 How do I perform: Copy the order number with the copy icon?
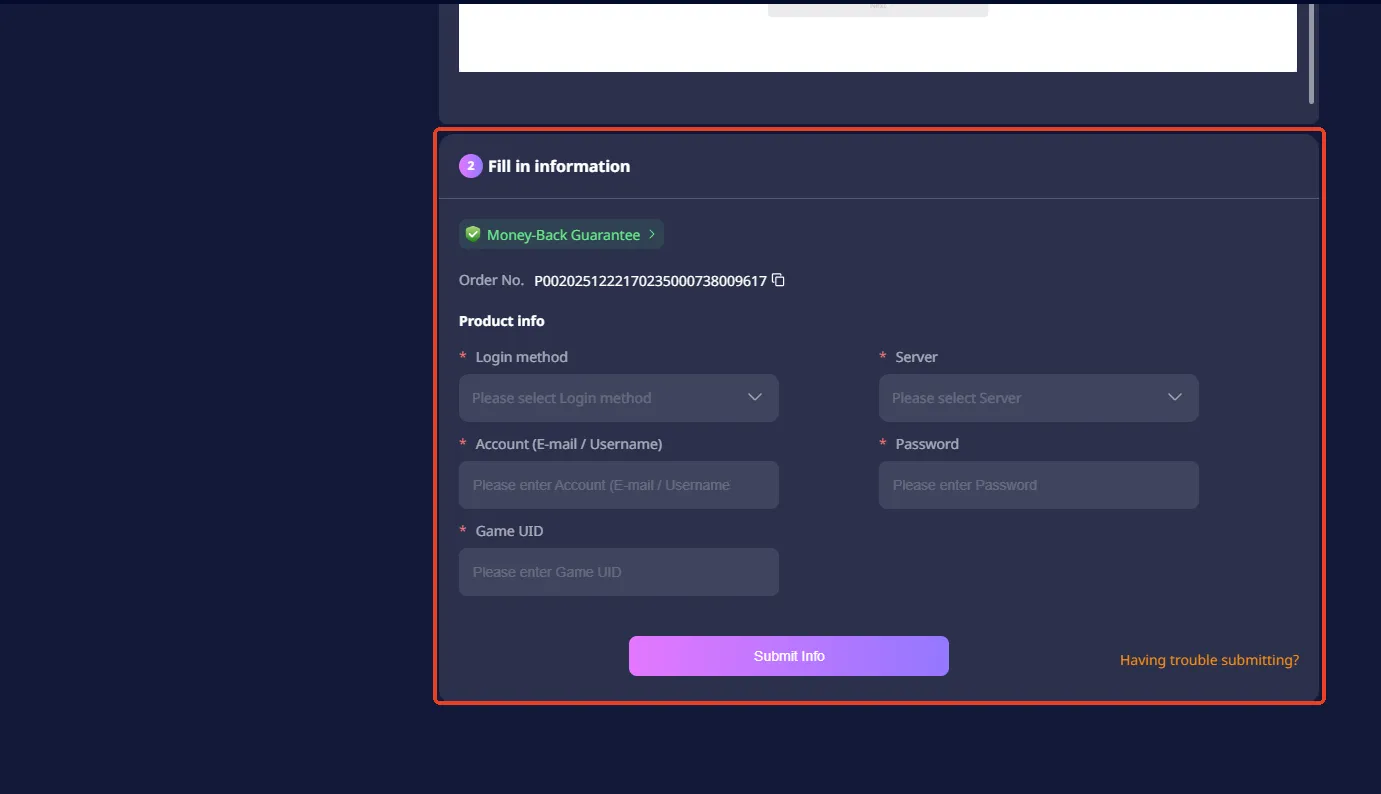[778, 281]
